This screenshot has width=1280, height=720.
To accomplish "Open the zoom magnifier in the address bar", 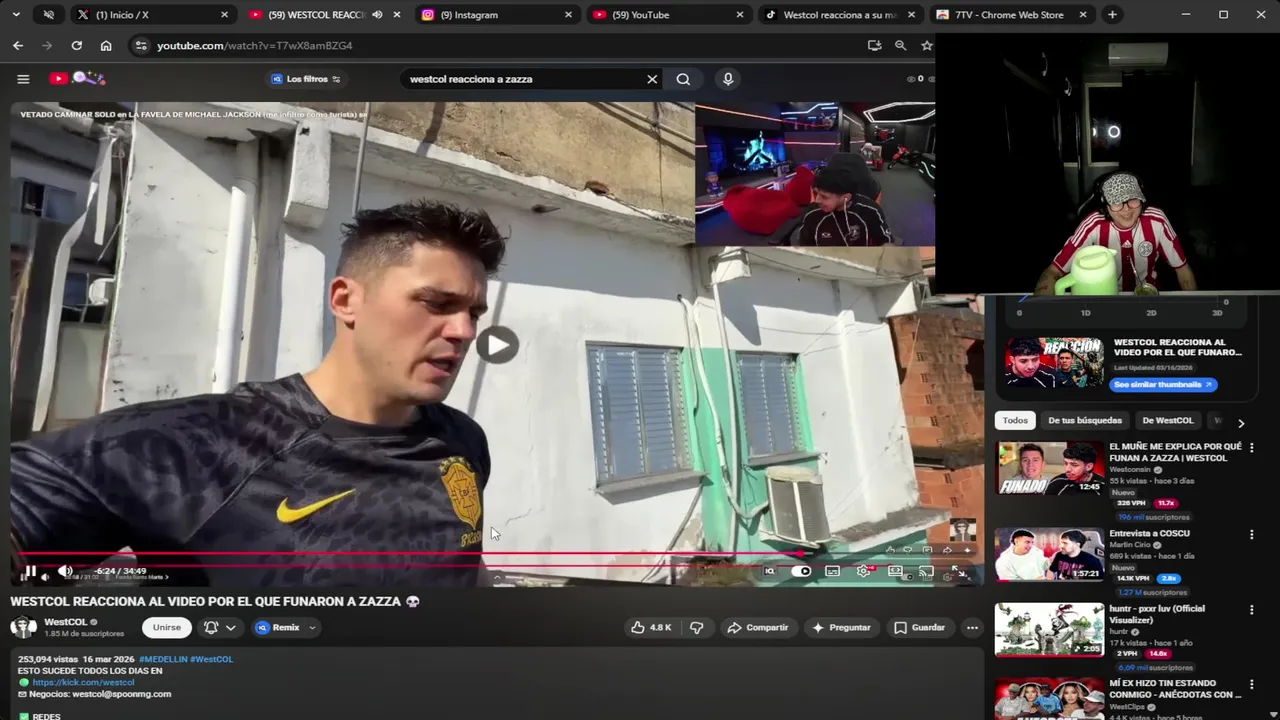I will click(900, 45).
